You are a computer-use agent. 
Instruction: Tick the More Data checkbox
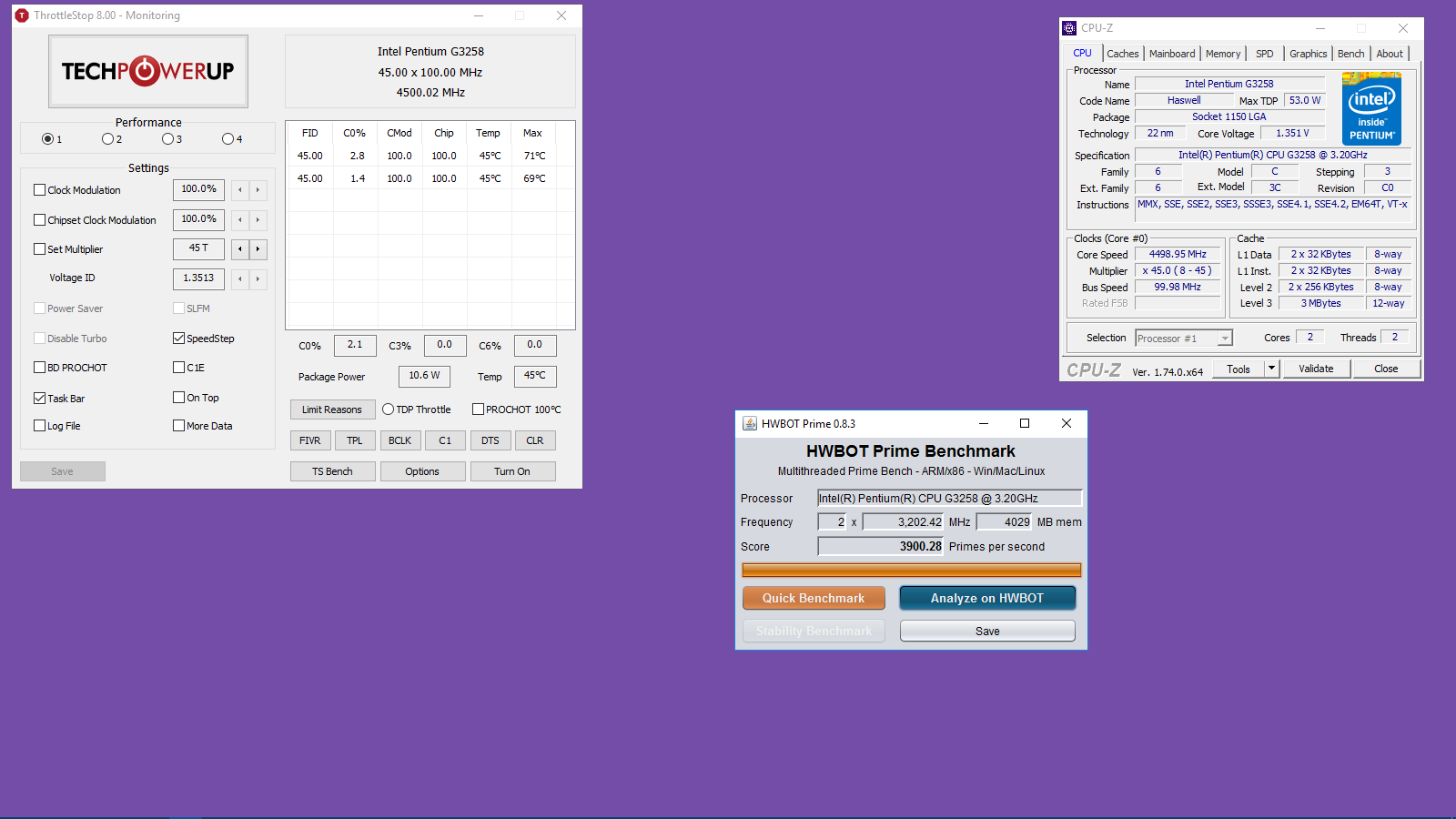[x=178, y=426]
